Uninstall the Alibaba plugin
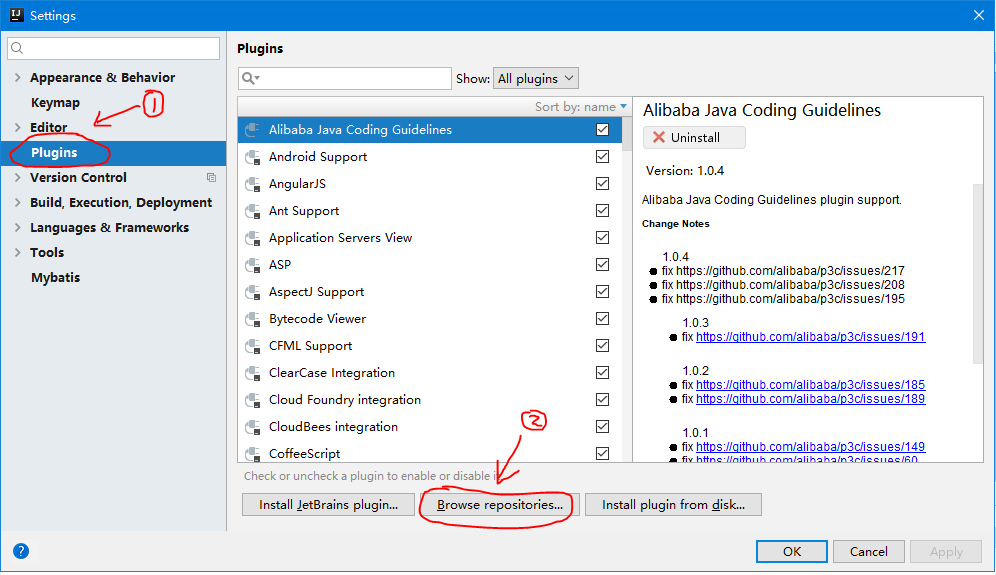 pyautogui.click(x=694, y=138)
